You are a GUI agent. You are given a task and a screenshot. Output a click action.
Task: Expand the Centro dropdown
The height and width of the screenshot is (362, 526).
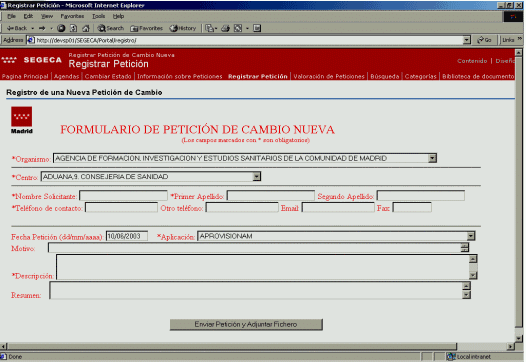pyautogui.click(x=257, y=176)
